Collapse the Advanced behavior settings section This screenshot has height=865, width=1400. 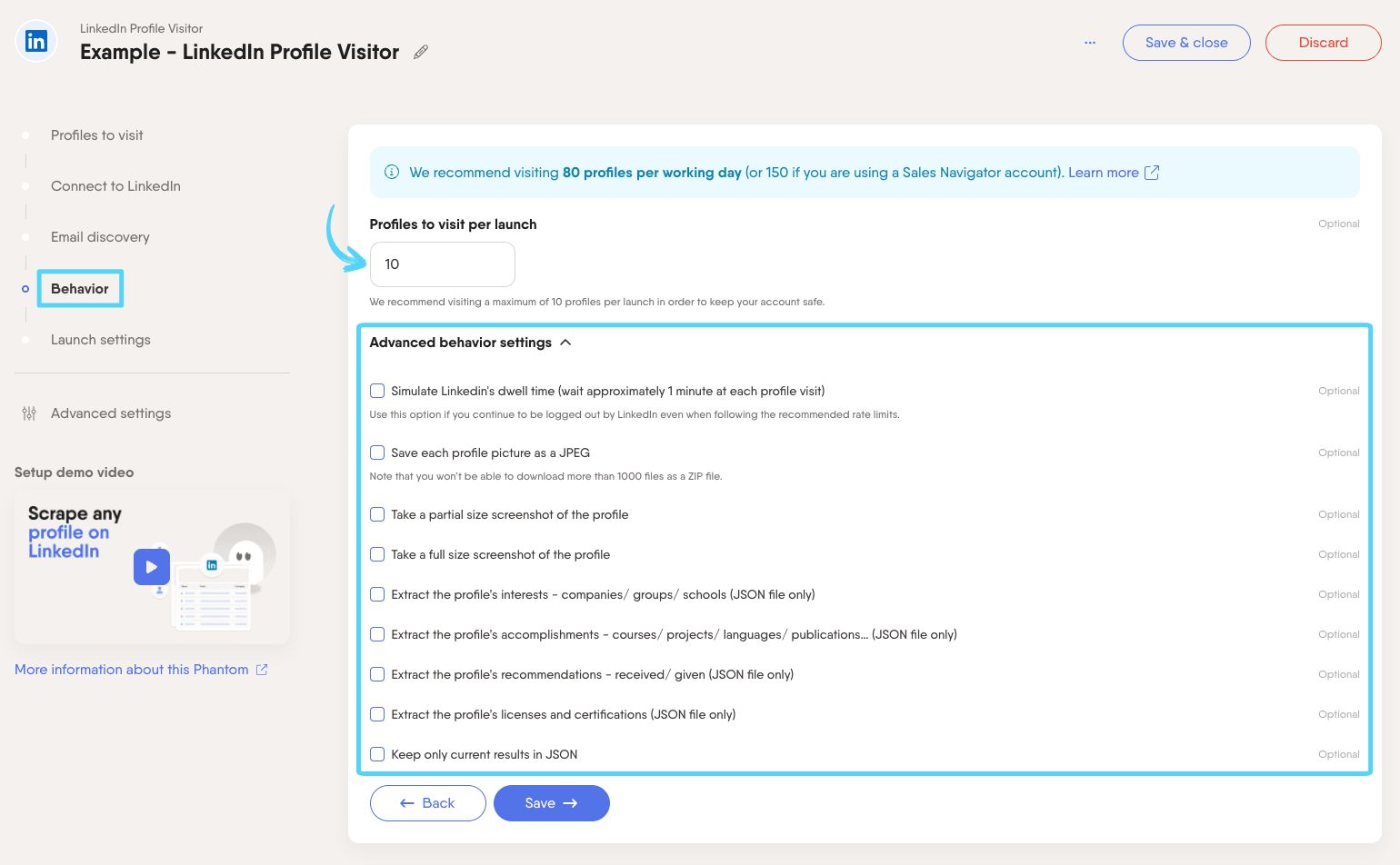pos(565,343)
